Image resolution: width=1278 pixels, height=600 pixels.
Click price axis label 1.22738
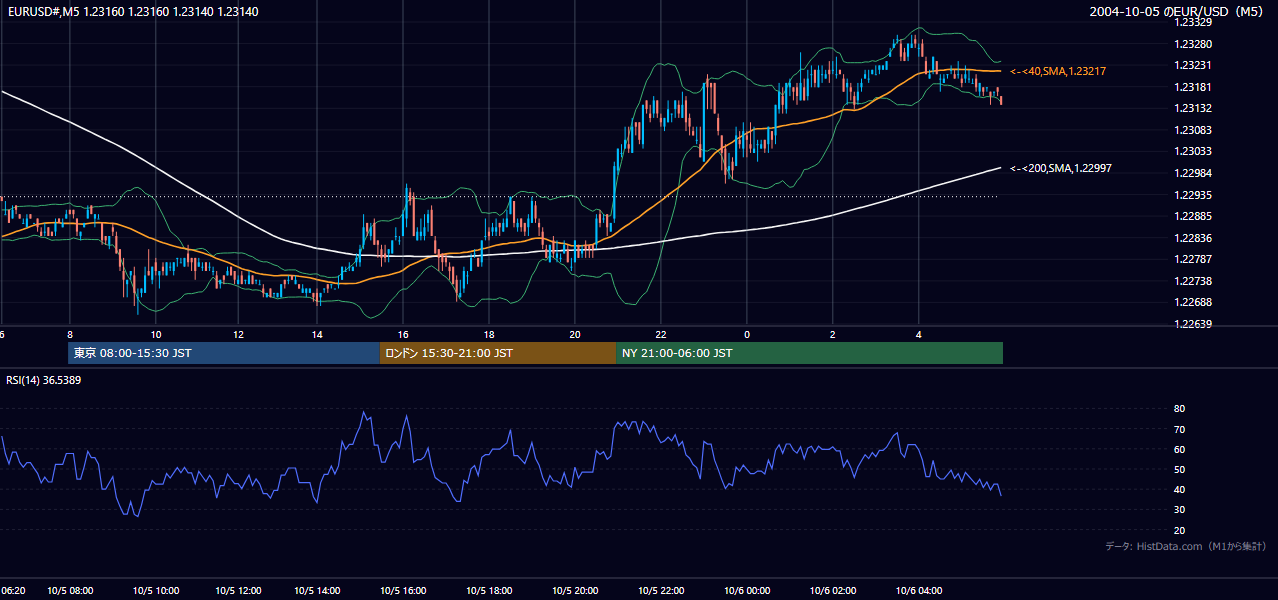[1192, 281]
